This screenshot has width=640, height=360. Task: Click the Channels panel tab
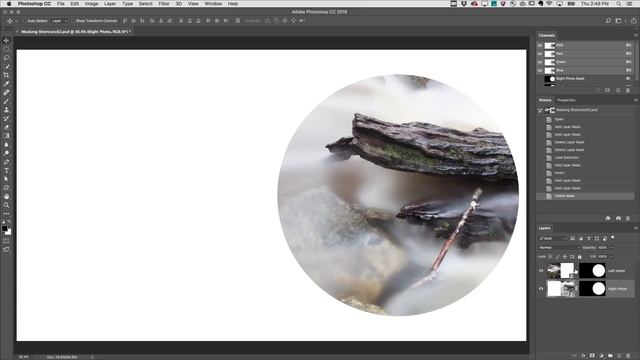pos(547,36)
